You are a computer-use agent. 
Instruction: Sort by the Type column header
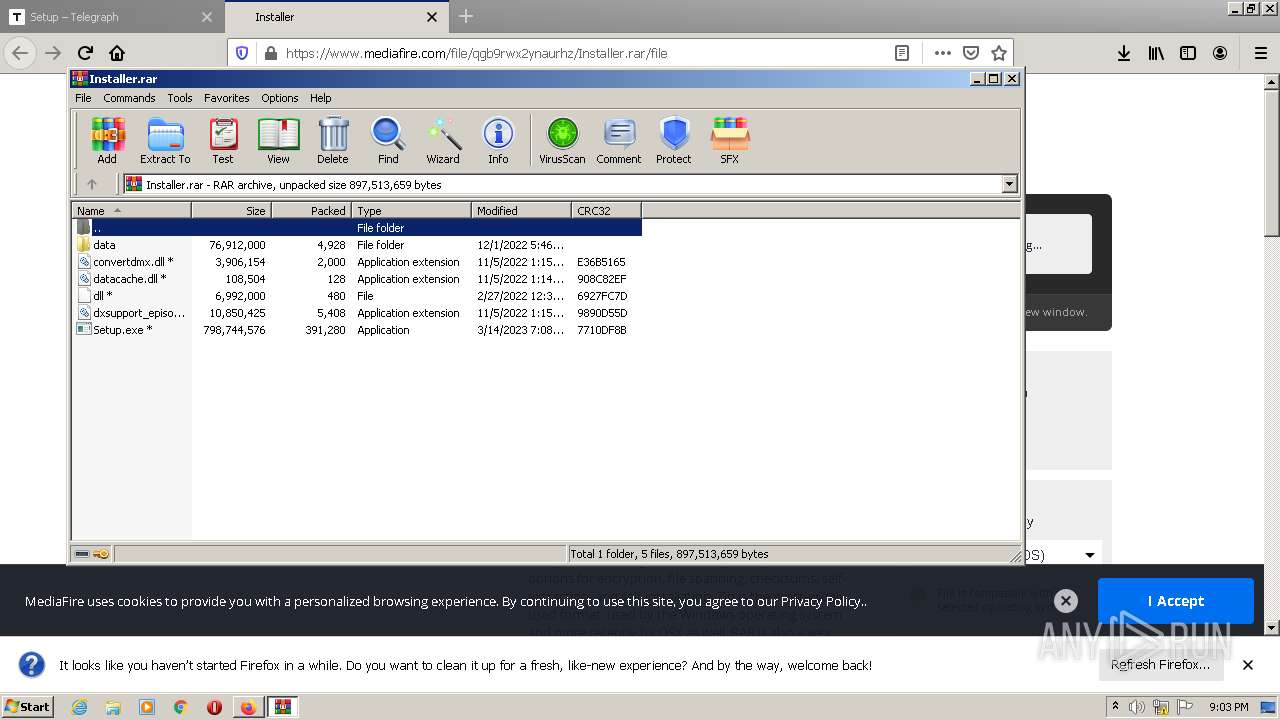pyautogui.click(x=411, y=210)
